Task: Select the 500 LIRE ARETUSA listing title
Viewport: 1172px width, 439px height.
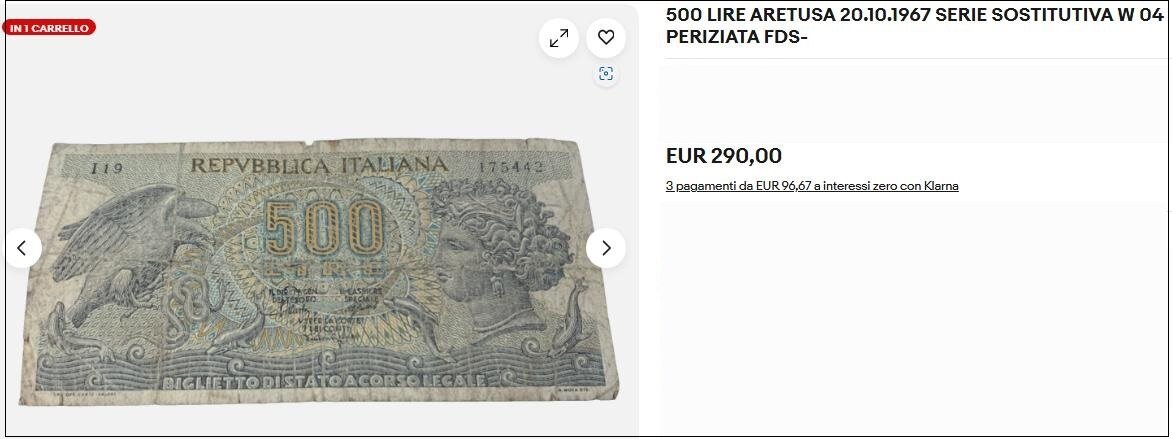Action: pyautogui.click(x=915, y=26)
